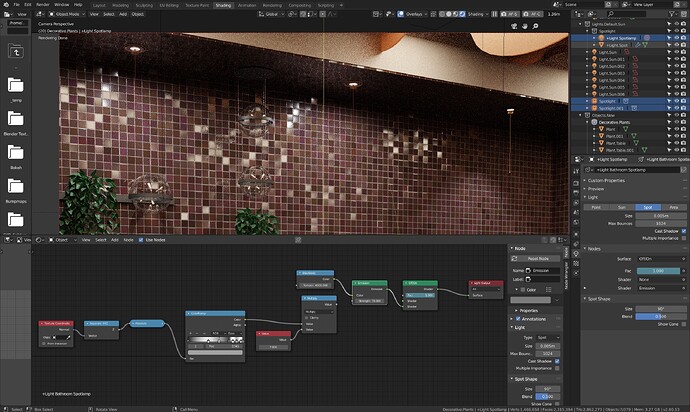
Task: Switch to the Shading workspace tab
Action: coord(223,5)
